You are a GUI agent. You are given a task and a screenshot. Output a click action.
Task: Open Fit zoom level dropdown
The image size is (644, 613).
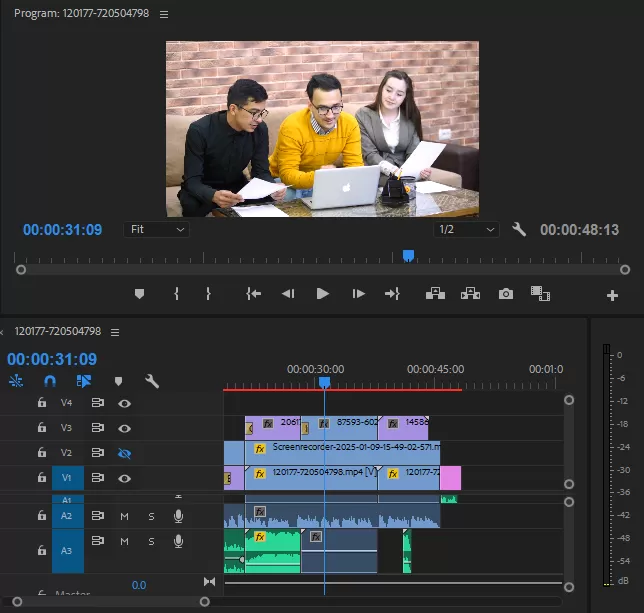pyautogui.click(x=156, y=229)
